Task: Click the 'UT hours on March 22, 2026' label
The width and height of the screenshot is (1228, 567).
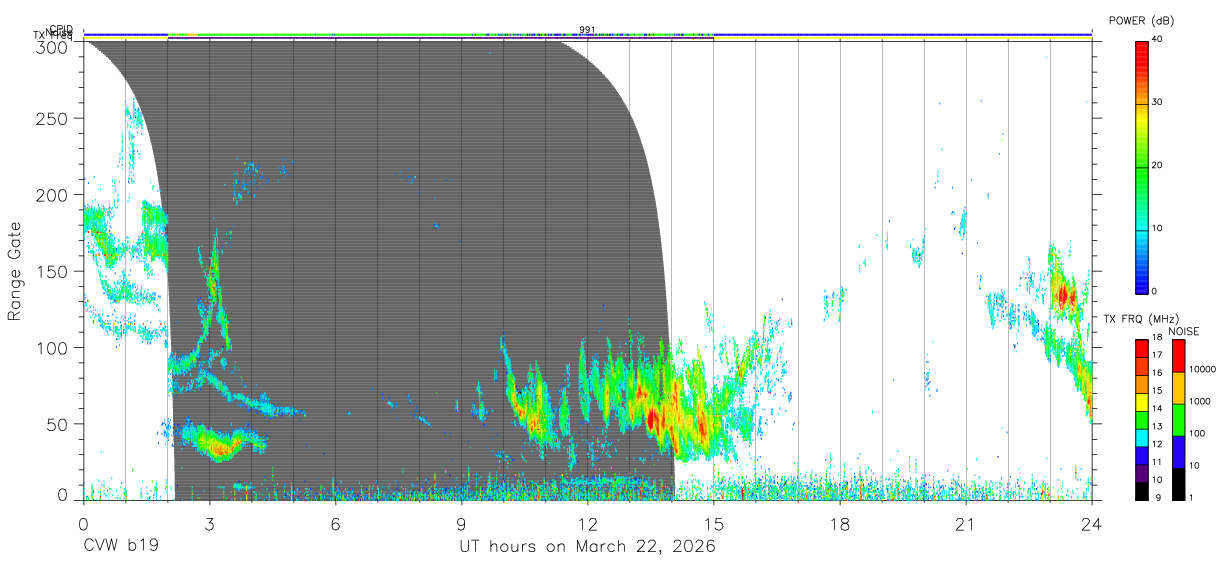Action: point(587,547)
